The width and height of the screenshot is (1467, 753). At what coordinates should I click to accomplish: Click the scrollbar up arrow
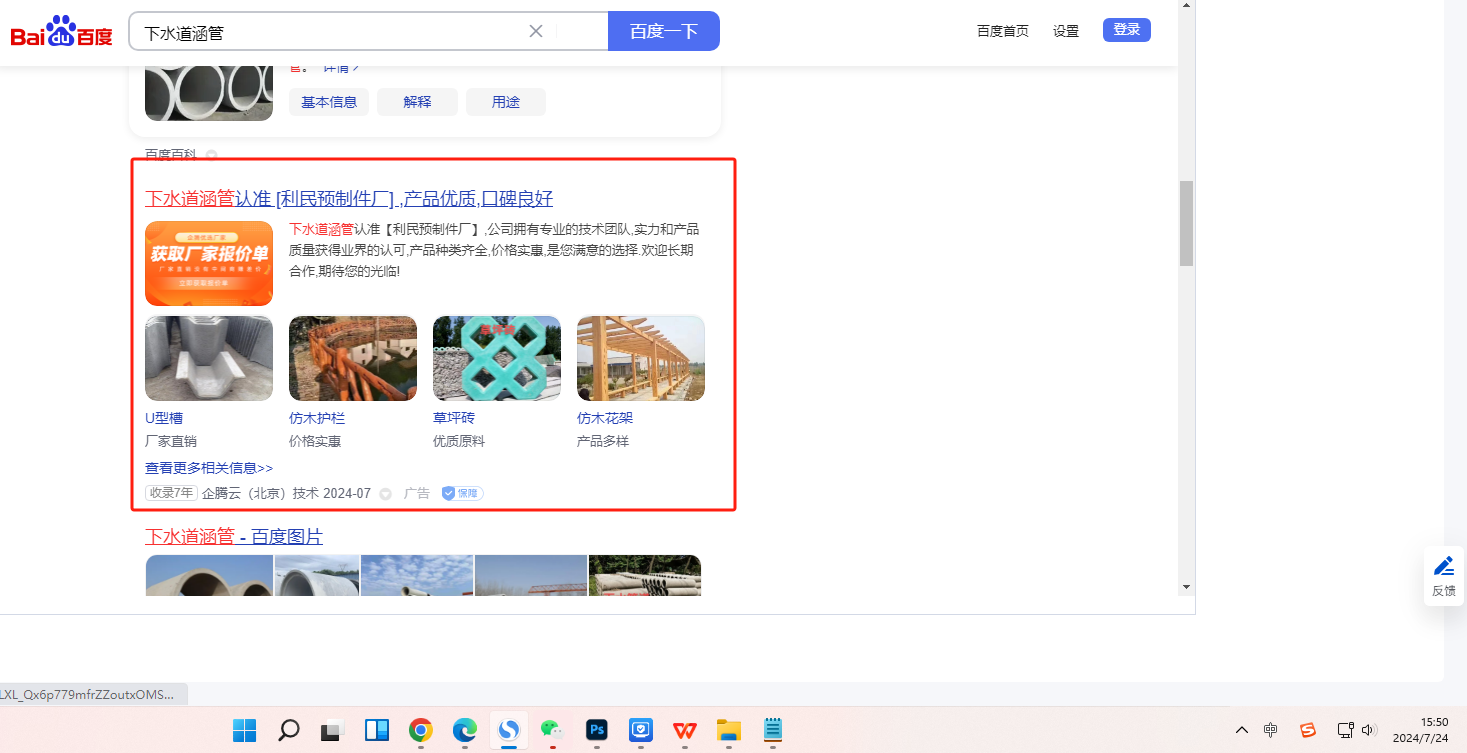coord(1186,6)
